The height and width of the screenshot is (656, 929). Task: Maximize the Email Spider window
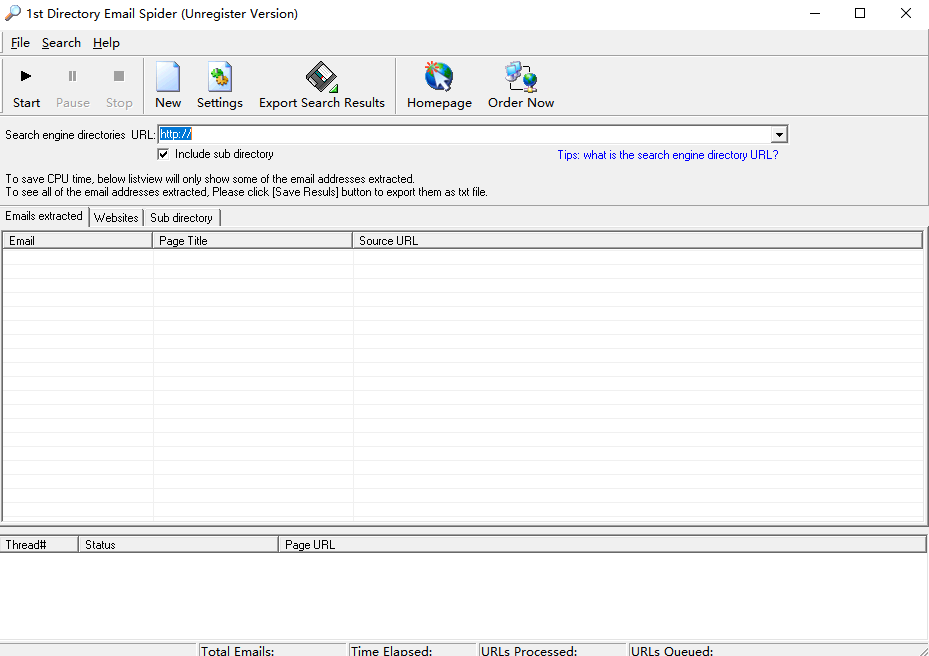(860, 13)
